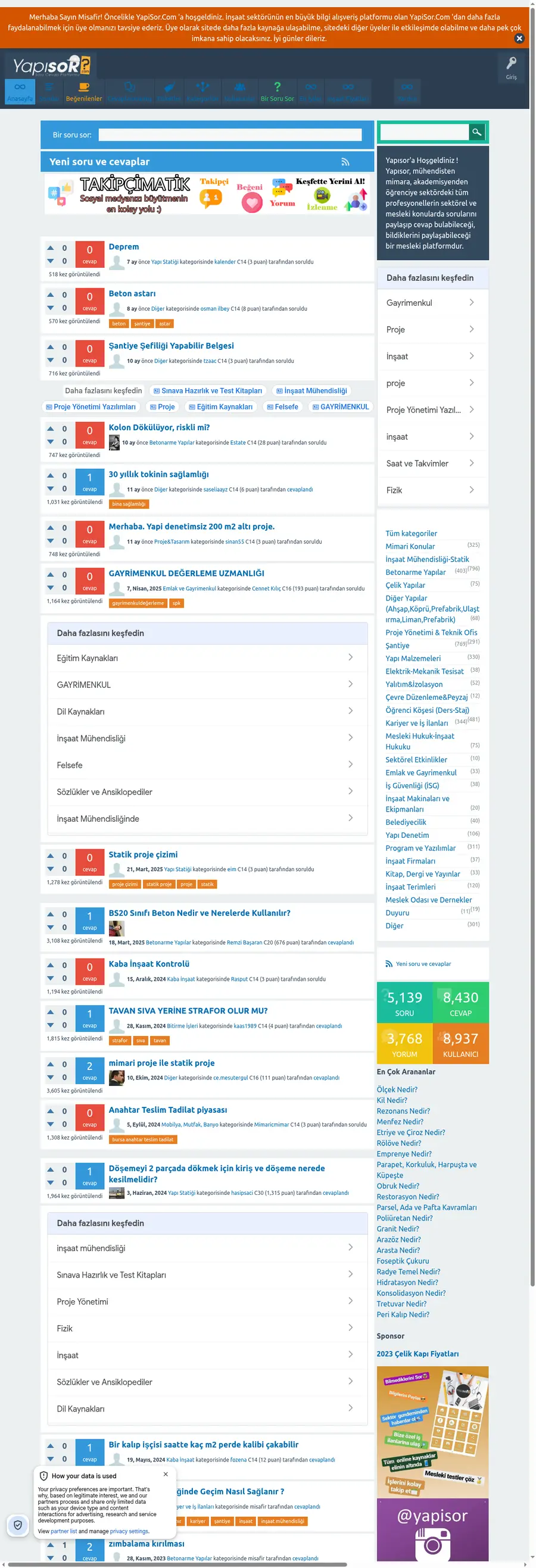Expand Gayrimenkul in sidebar discover list
536x1568 pixels.
tap(432, 302)
